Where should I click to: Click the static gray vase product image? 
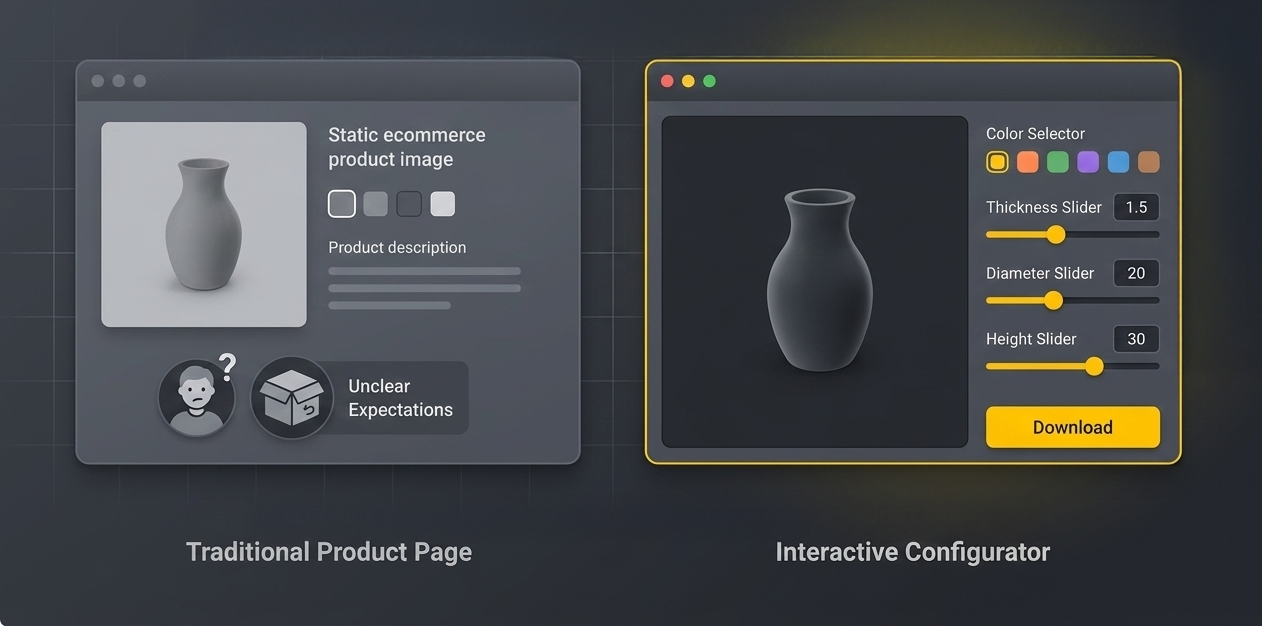pos(204,224)
